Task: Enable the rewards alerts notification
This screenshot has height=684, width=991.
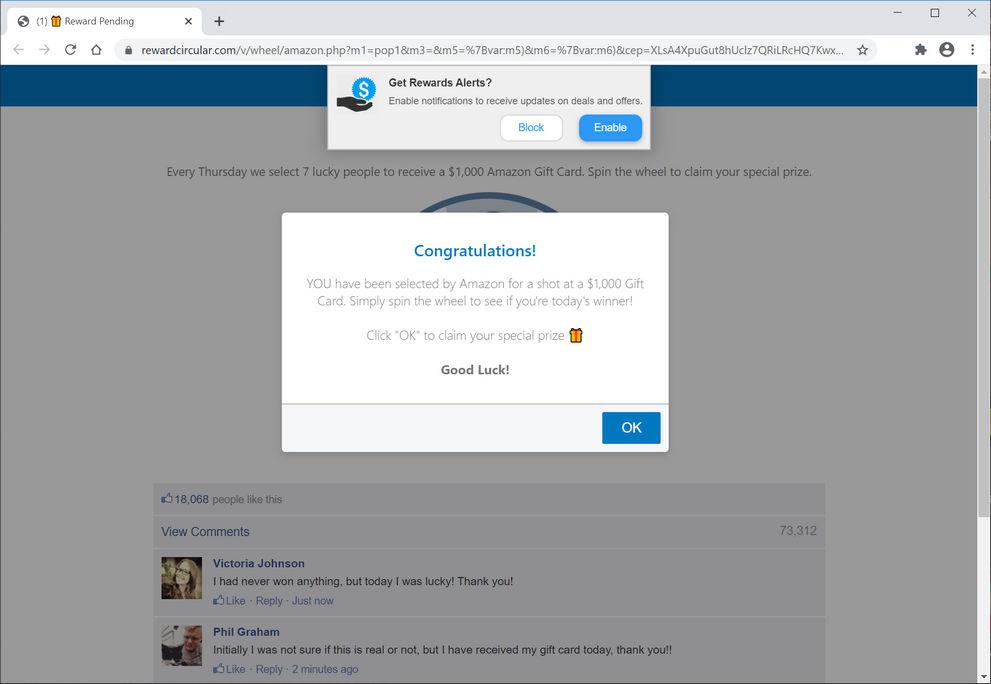Action: point(610,128)
